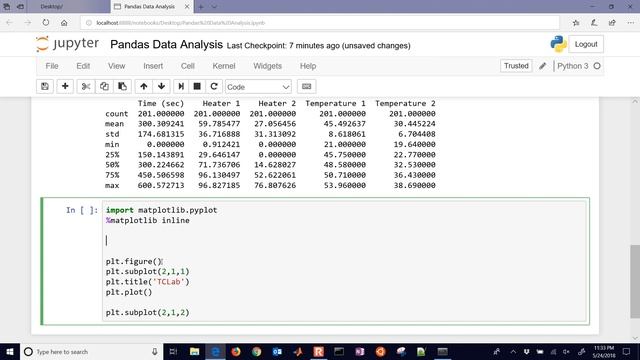Click the pencil edit mode indicator

pos(542,66)
